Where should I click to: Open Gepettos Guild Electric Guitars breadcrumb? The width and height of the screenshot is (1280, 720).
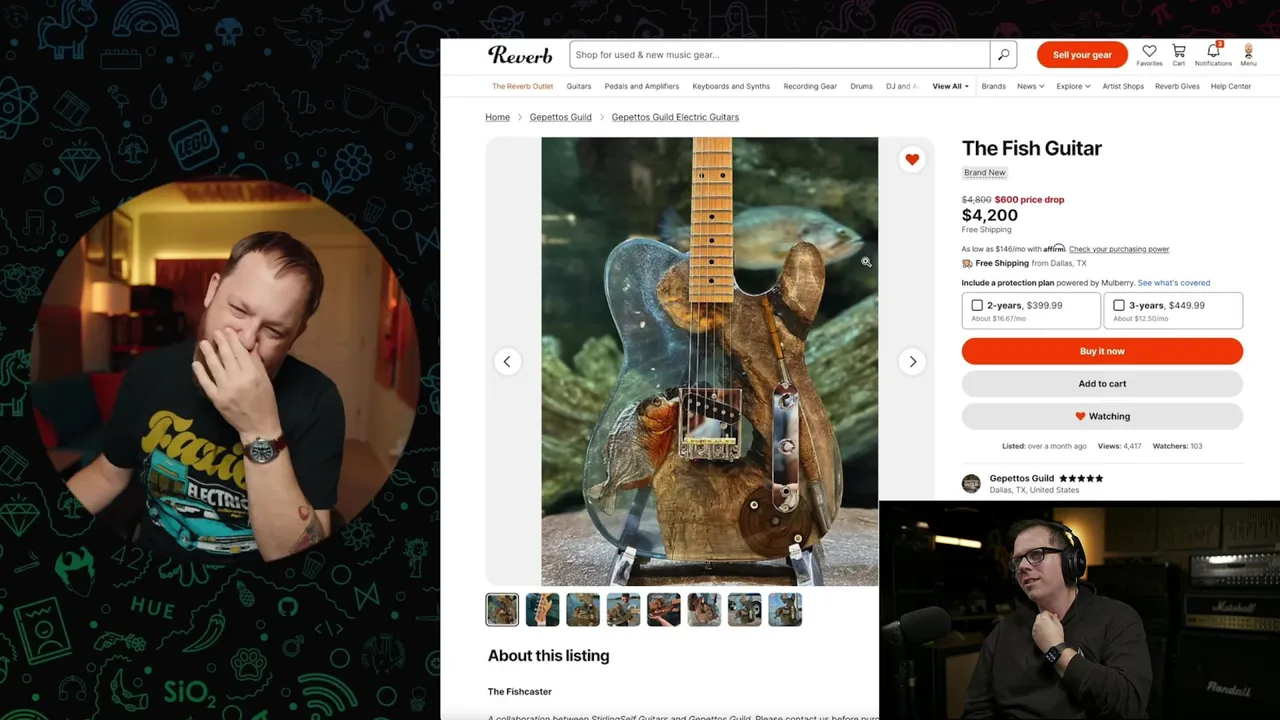pos(675,117)
